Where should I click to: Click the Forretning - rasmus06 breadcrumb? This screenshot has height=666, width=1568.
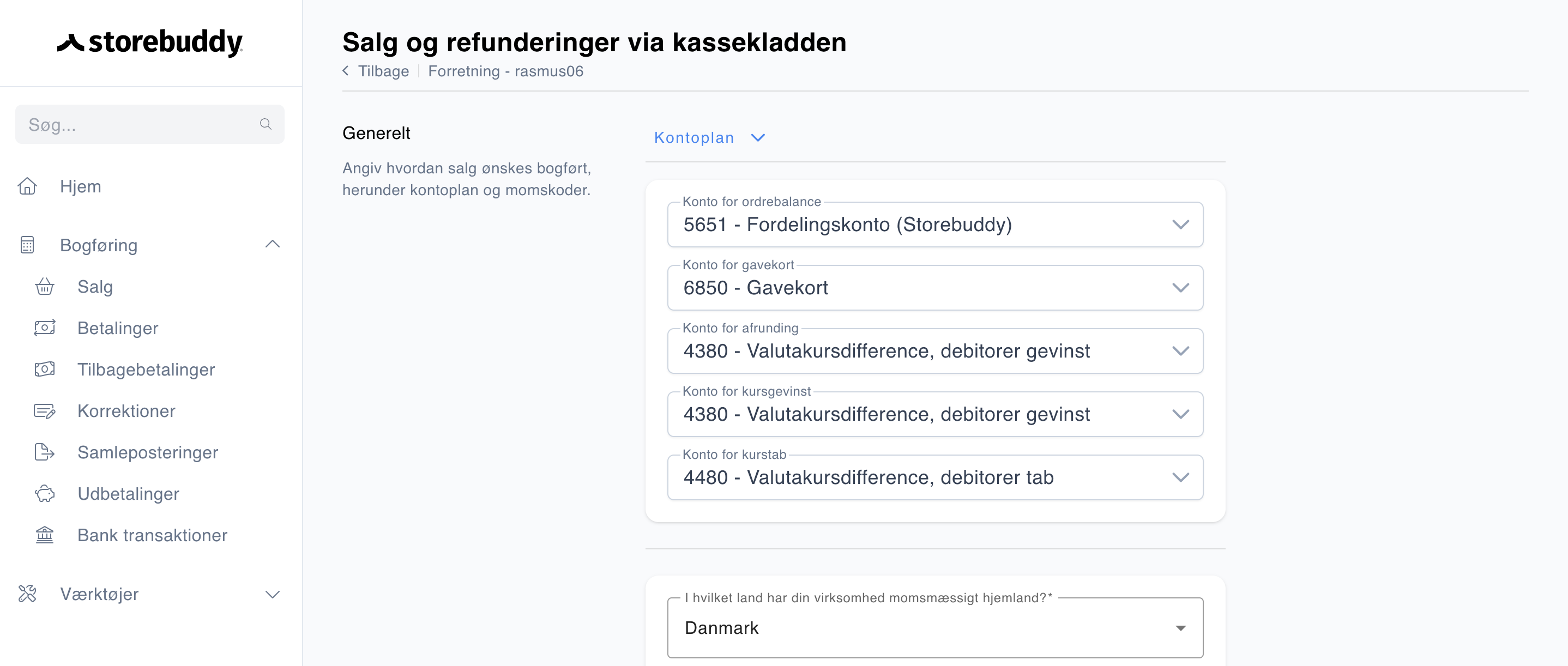(x=505, y=71)
